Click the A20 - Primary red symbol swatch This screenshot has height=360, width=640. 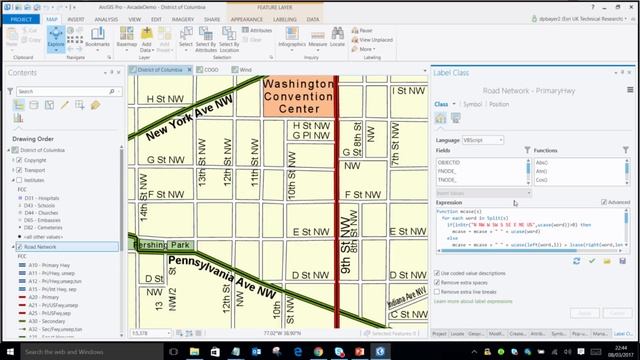(x=22, y=297)
